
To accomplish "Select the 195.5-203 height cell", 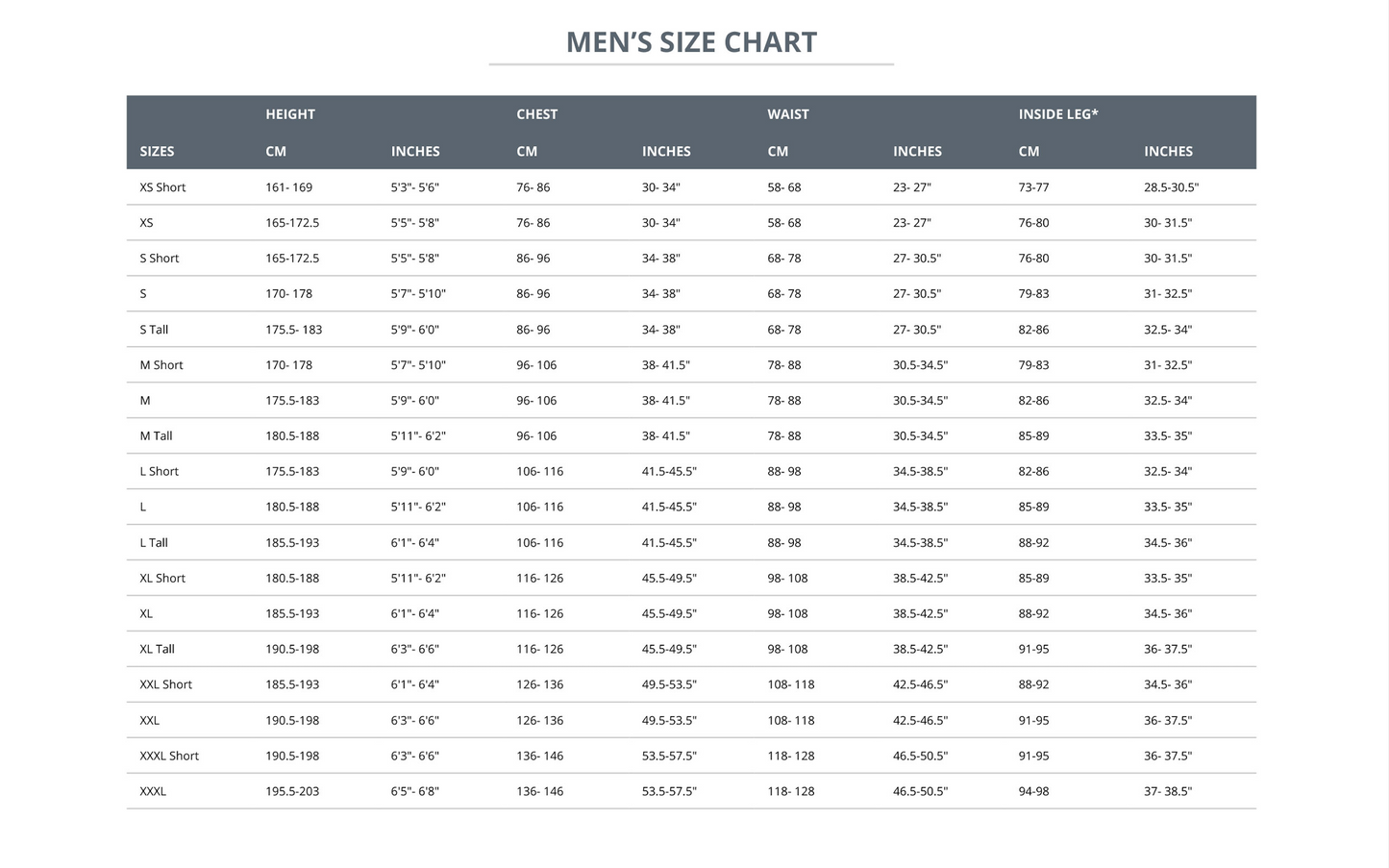I will click(292, 792).
